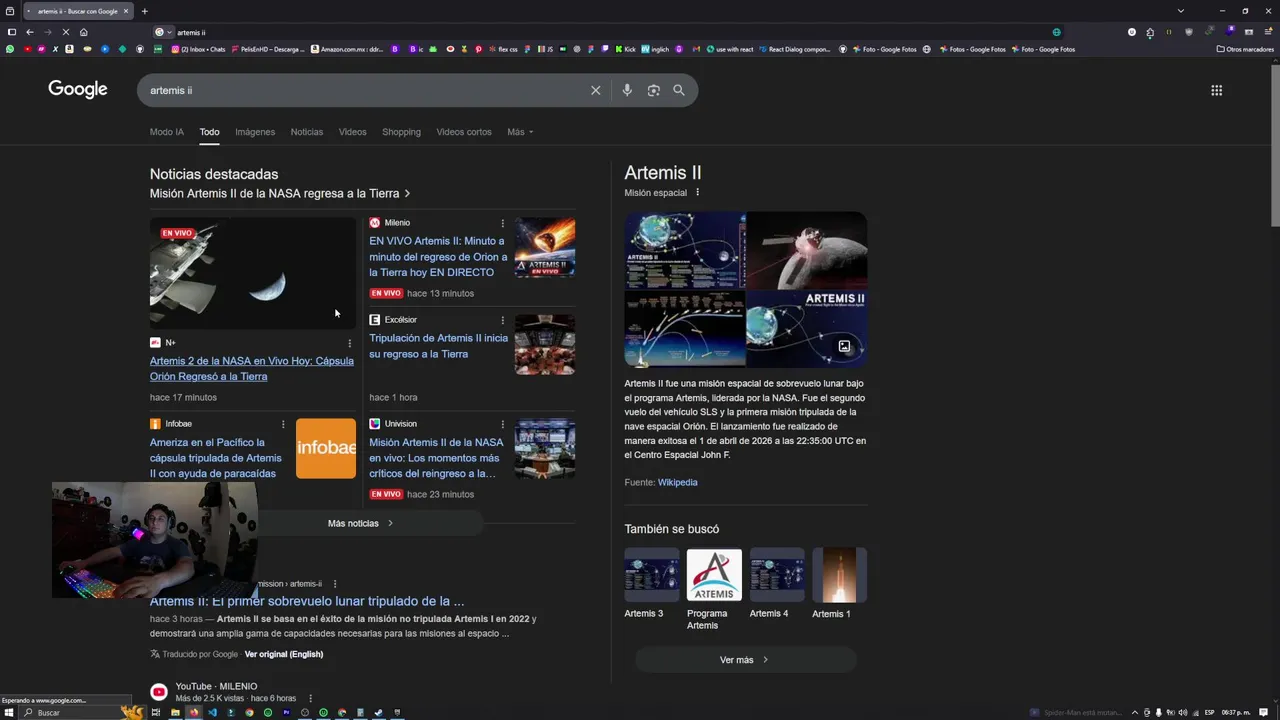Go back with browser back arrow
The height and width of the screenshot is (720, 1280).
click(30, 32)
